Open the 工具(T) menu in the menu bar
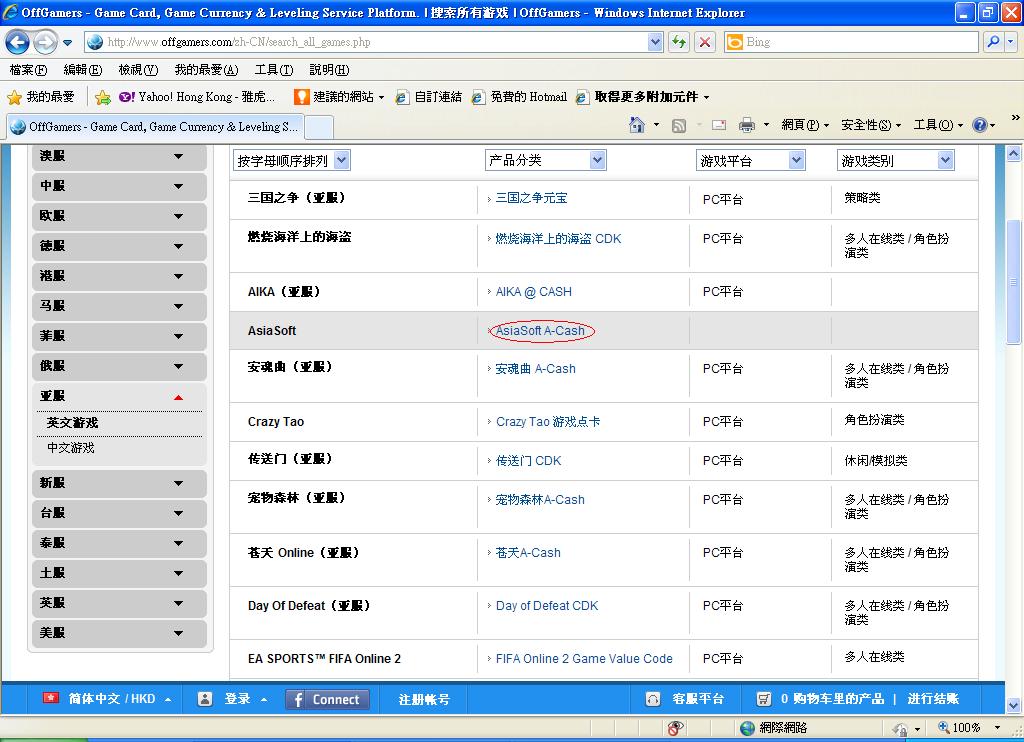 coord(274,70)
